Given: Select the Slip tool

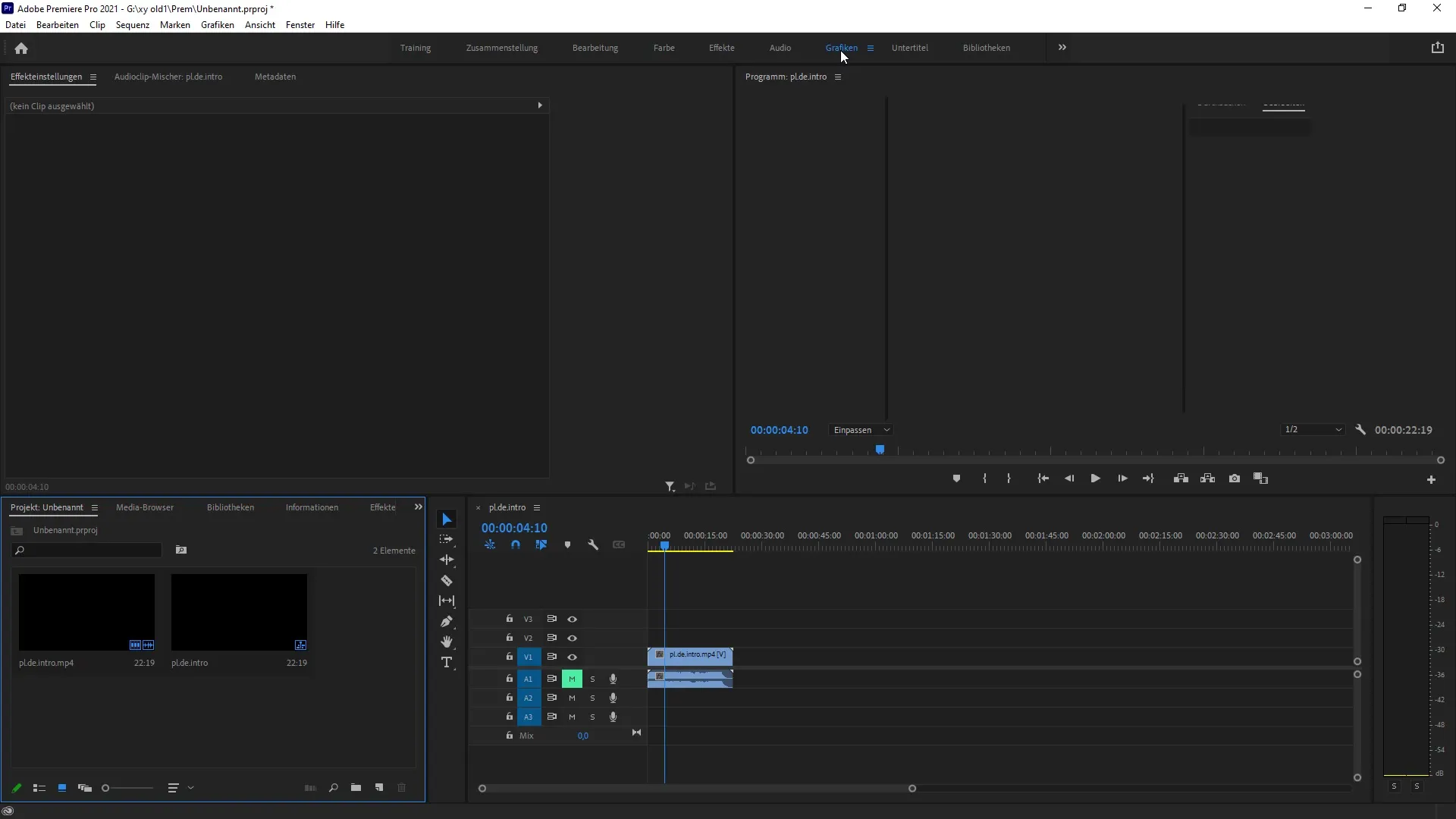Looking at the screenshot, I should pyautogui.click(x=447, y=601).
